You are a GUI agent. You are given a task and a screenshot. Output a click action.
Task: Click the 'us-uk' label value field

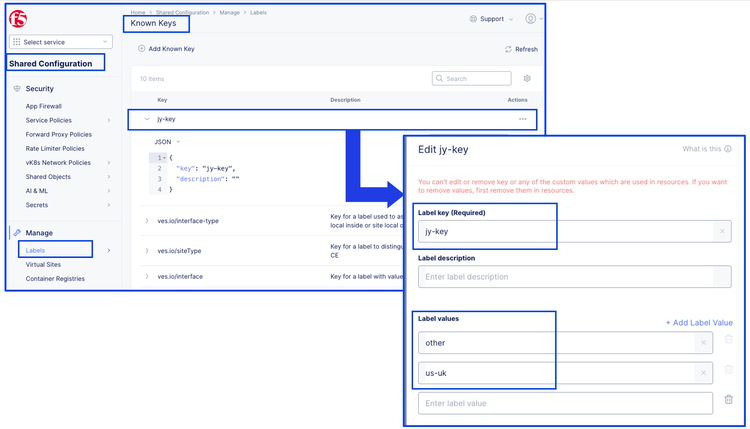(565, 373)
